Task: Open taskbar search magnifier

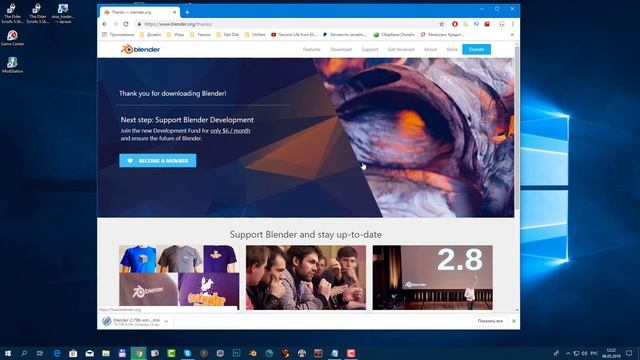Action: pyautogui.click(x=24, y=353)
